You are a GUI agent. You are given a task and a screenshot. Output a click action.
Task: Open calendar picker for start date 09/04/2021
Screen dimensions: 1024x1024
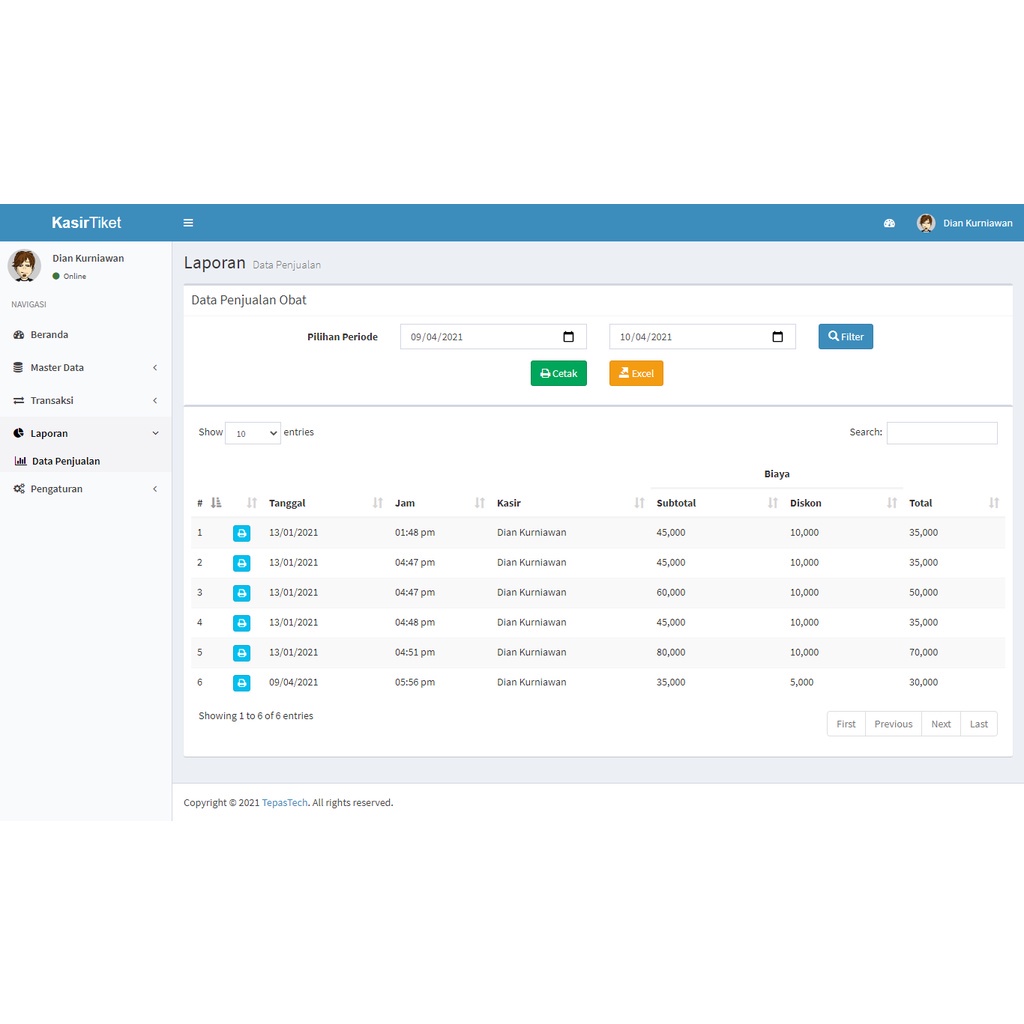[x=568, y=337]
